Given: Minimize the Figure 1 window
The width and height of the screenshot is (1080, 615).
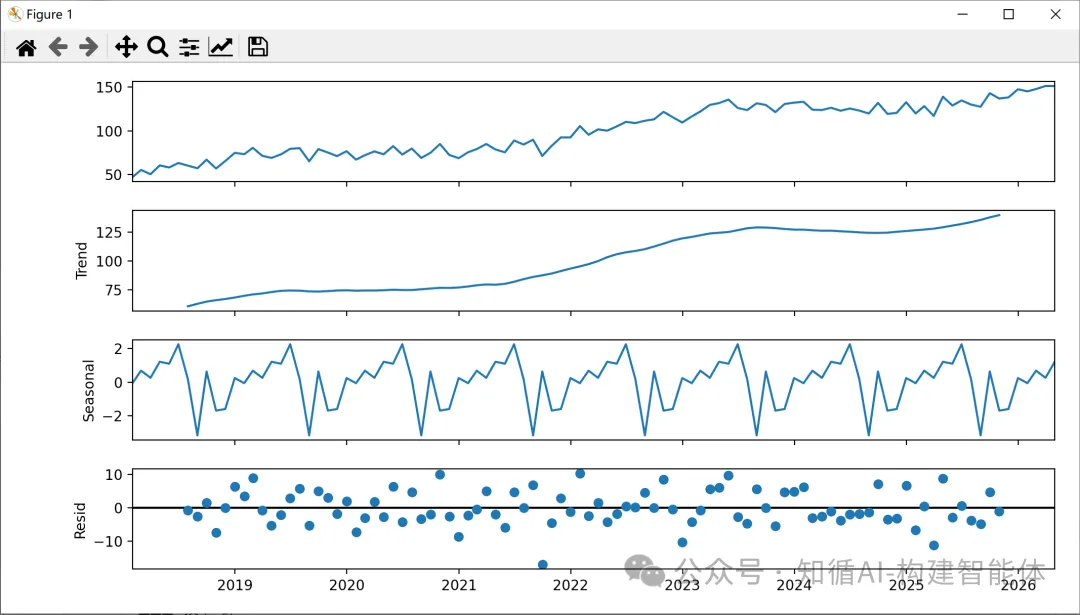Looking at the screenshot, I should pos(962,14).
